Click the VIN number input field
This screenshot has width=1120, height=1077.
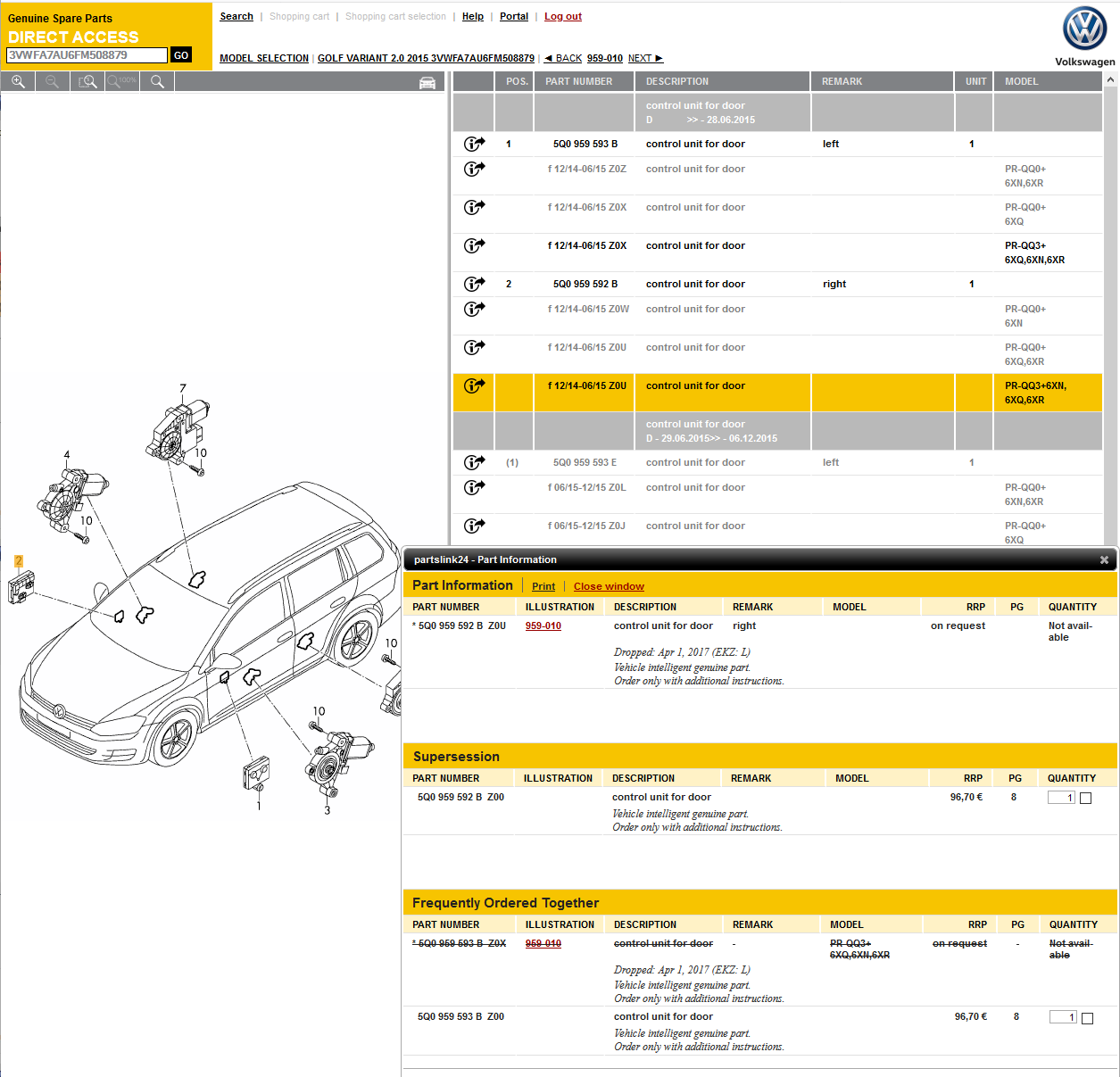tap(87, 55)
